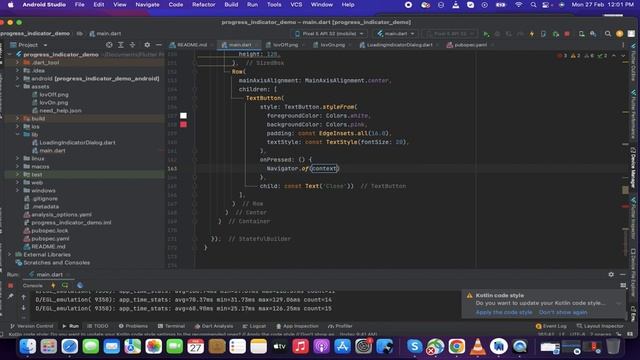Collapse the lib folder
Screen dimensions: 640x360
pos(18,134)
